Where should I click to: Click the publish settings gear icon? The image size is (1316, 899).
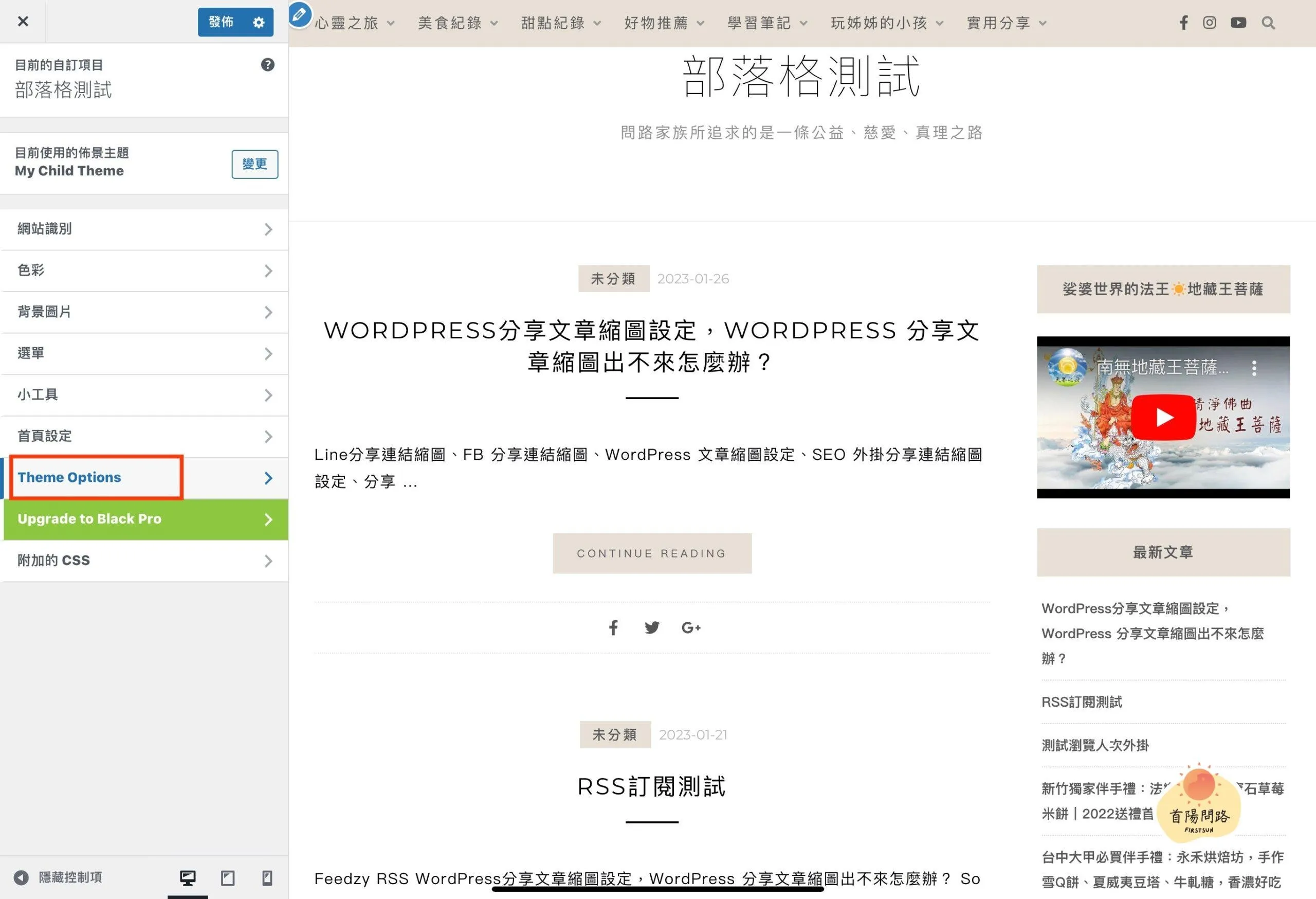coord(259,22)
